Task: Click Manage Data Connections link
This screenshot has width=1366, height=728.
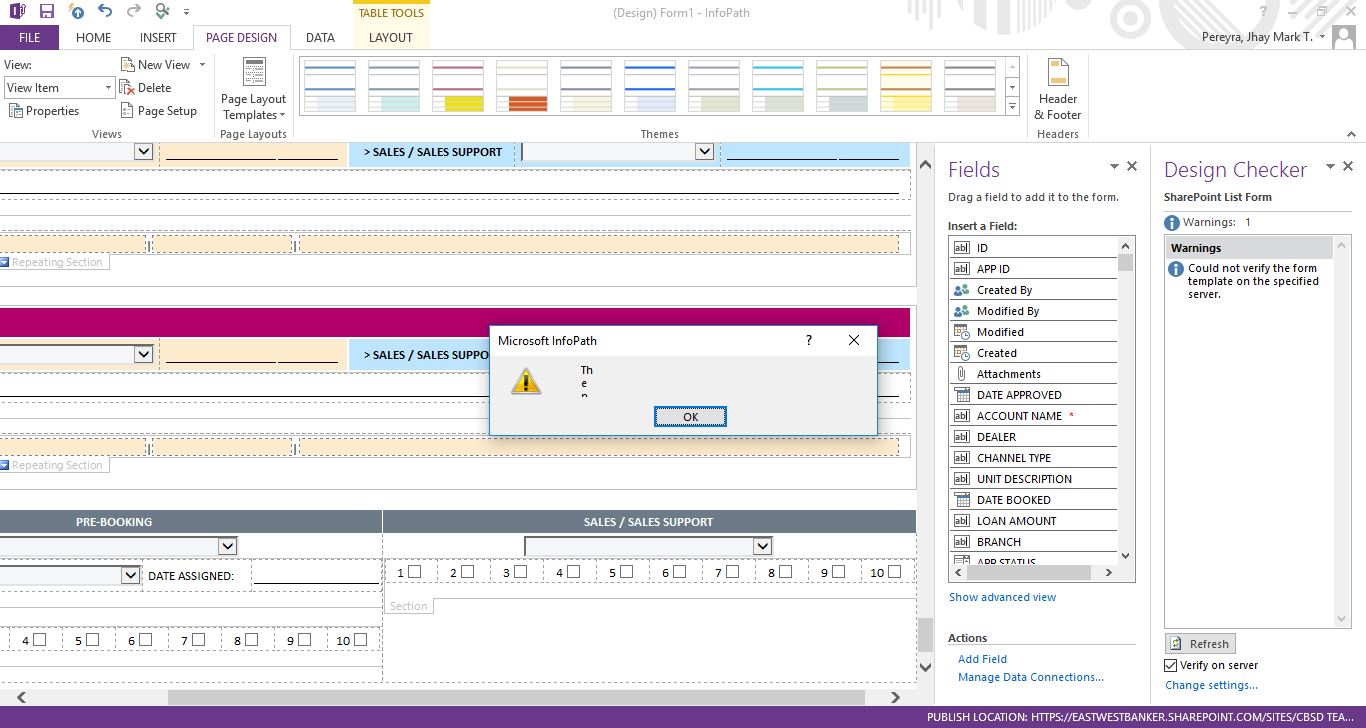Action: (1031, 677)
